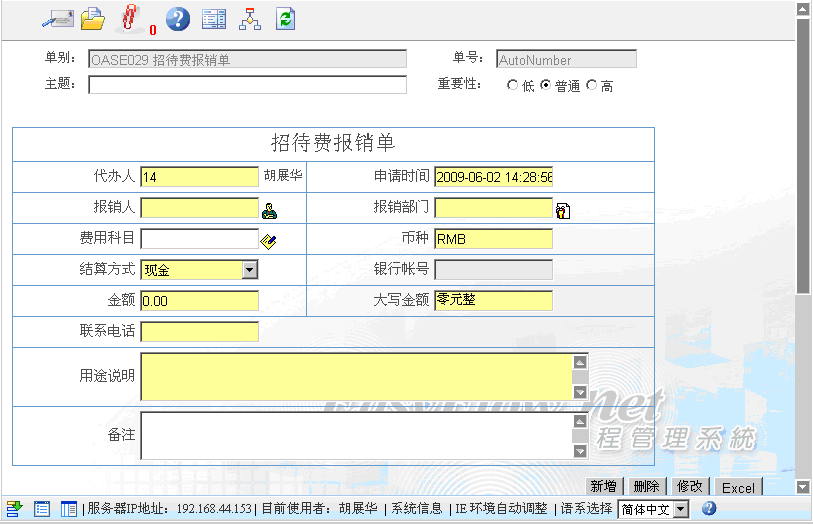Click into the 主题 text field
The height and width of the screenshot is (524, 813).
(247, 85)
